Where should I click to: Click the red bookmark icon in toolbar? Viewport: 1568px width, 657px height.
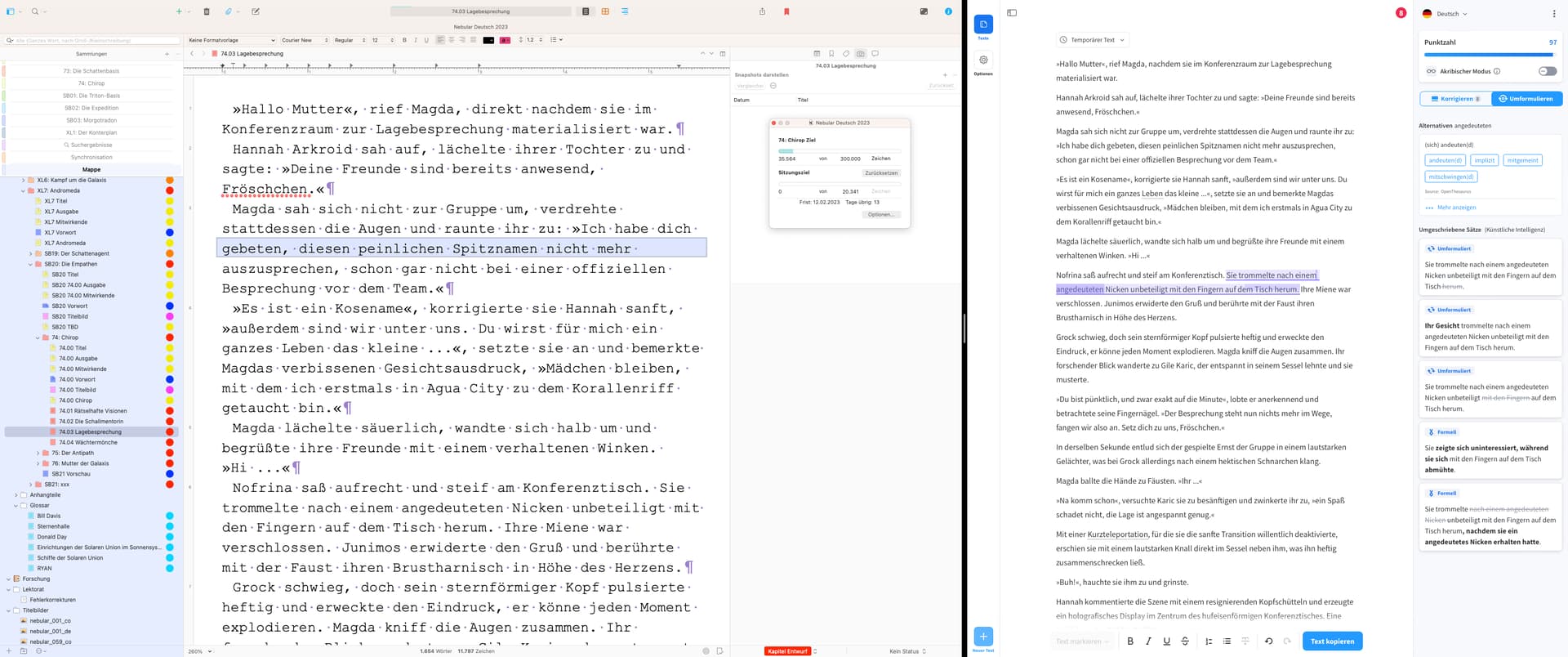(786, 11)
